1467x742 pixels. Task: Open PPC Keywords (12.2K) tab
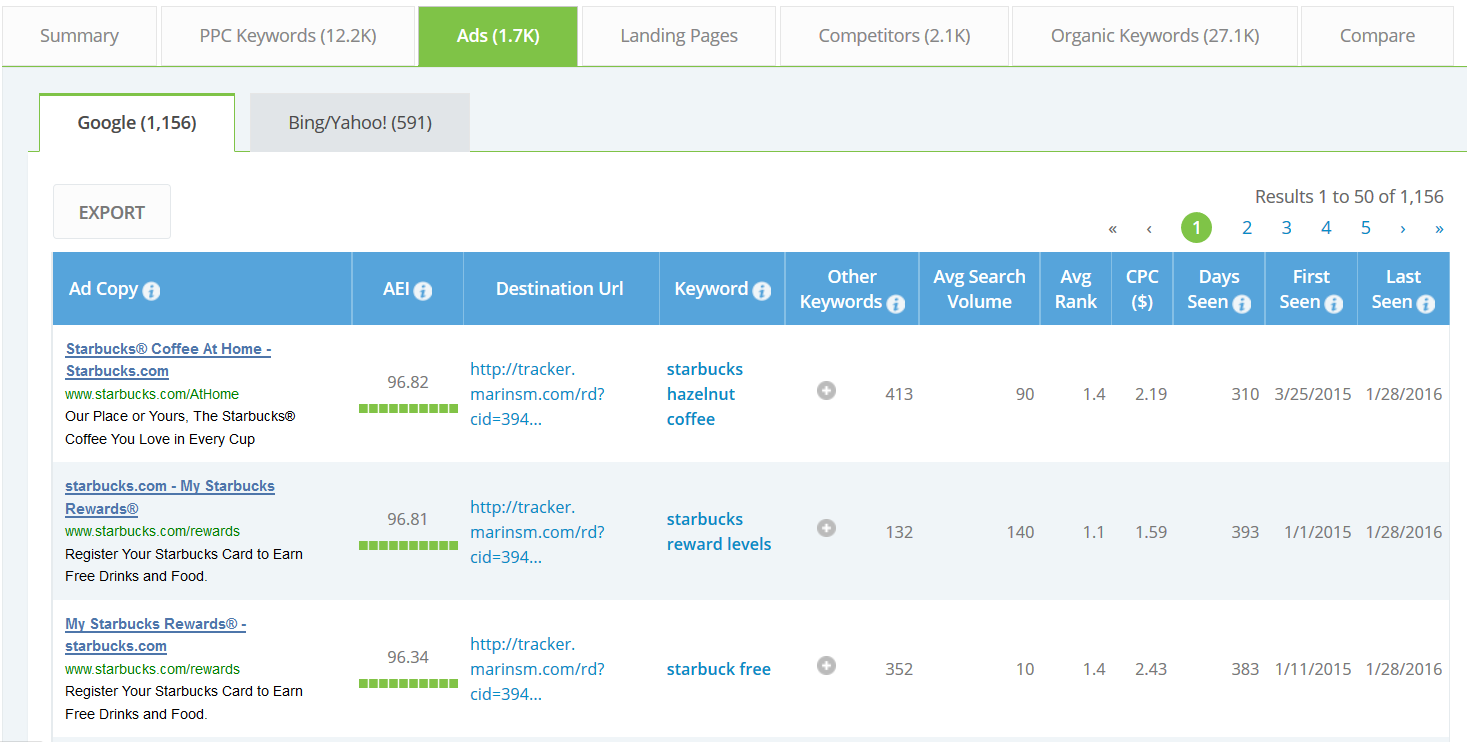pos(288,36)
